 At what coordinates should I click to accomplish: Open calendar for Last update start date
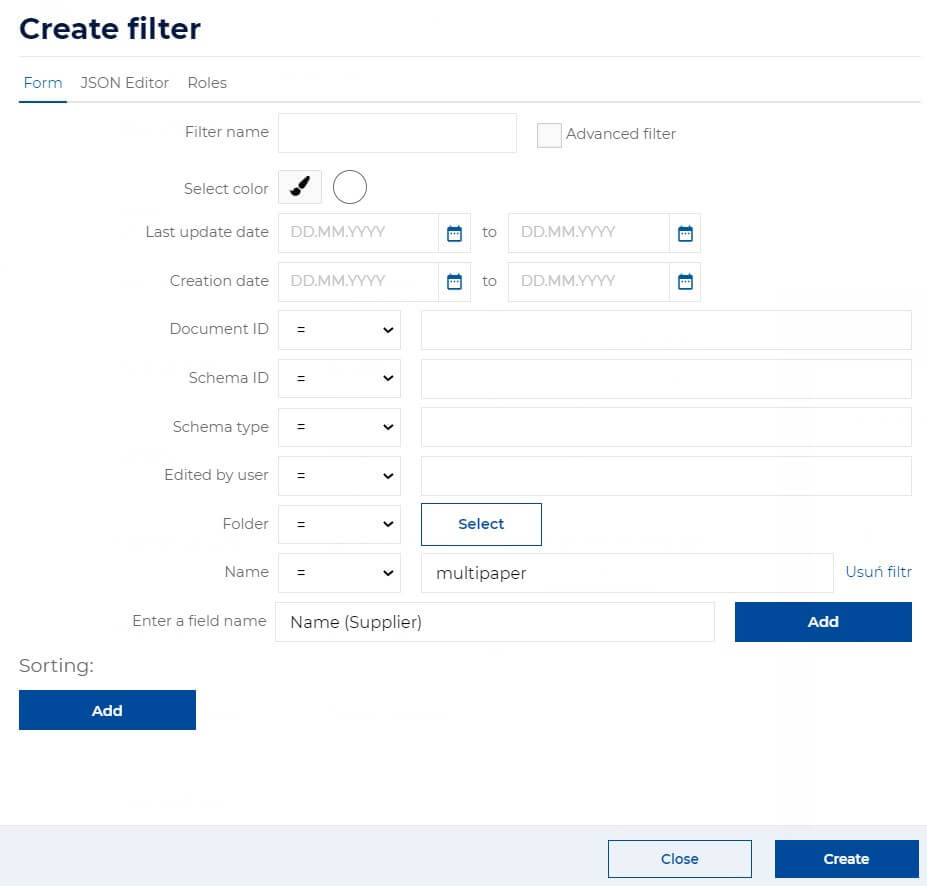tap(454, 233)
